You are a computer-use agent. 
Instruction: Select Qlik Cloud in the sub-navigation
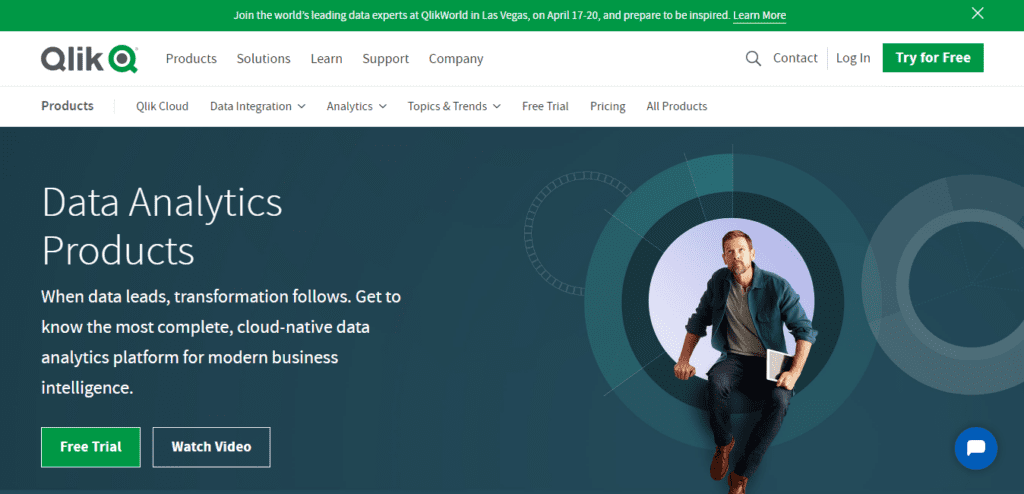coord(162,106)
